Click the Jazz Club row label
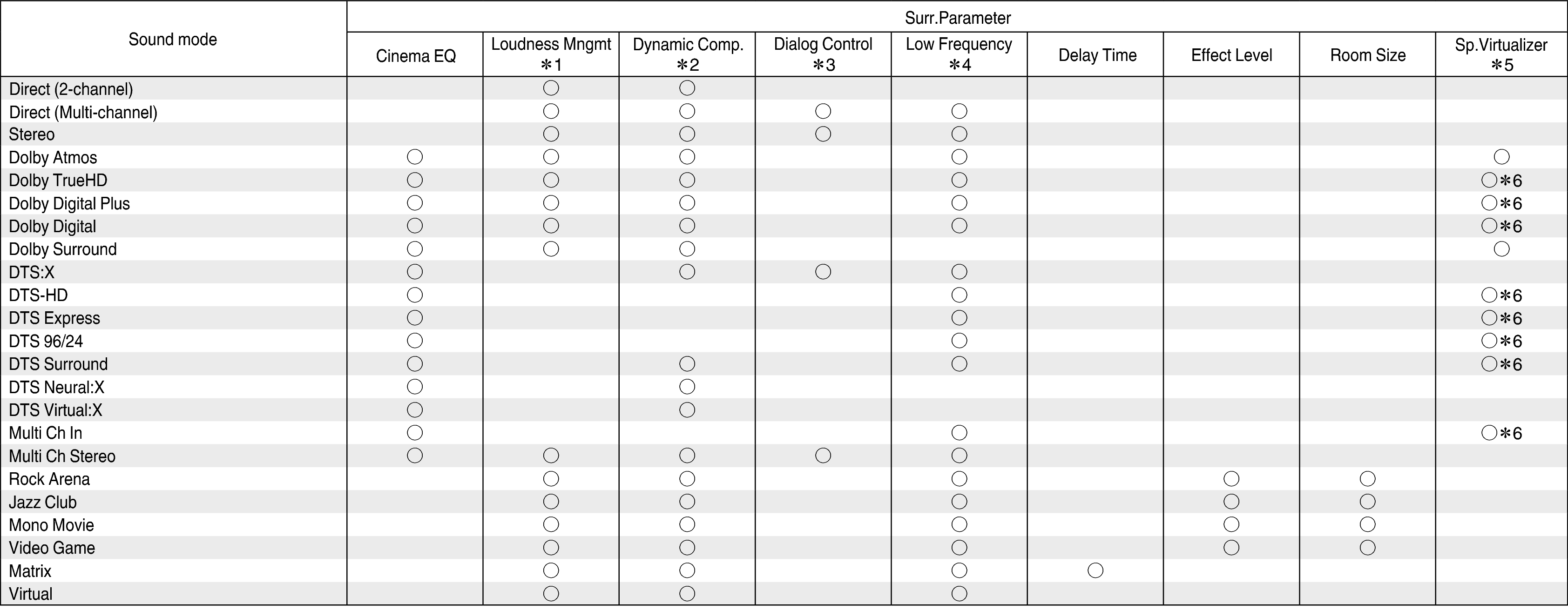The image size is (1568, 610). [x=43, y=503]
